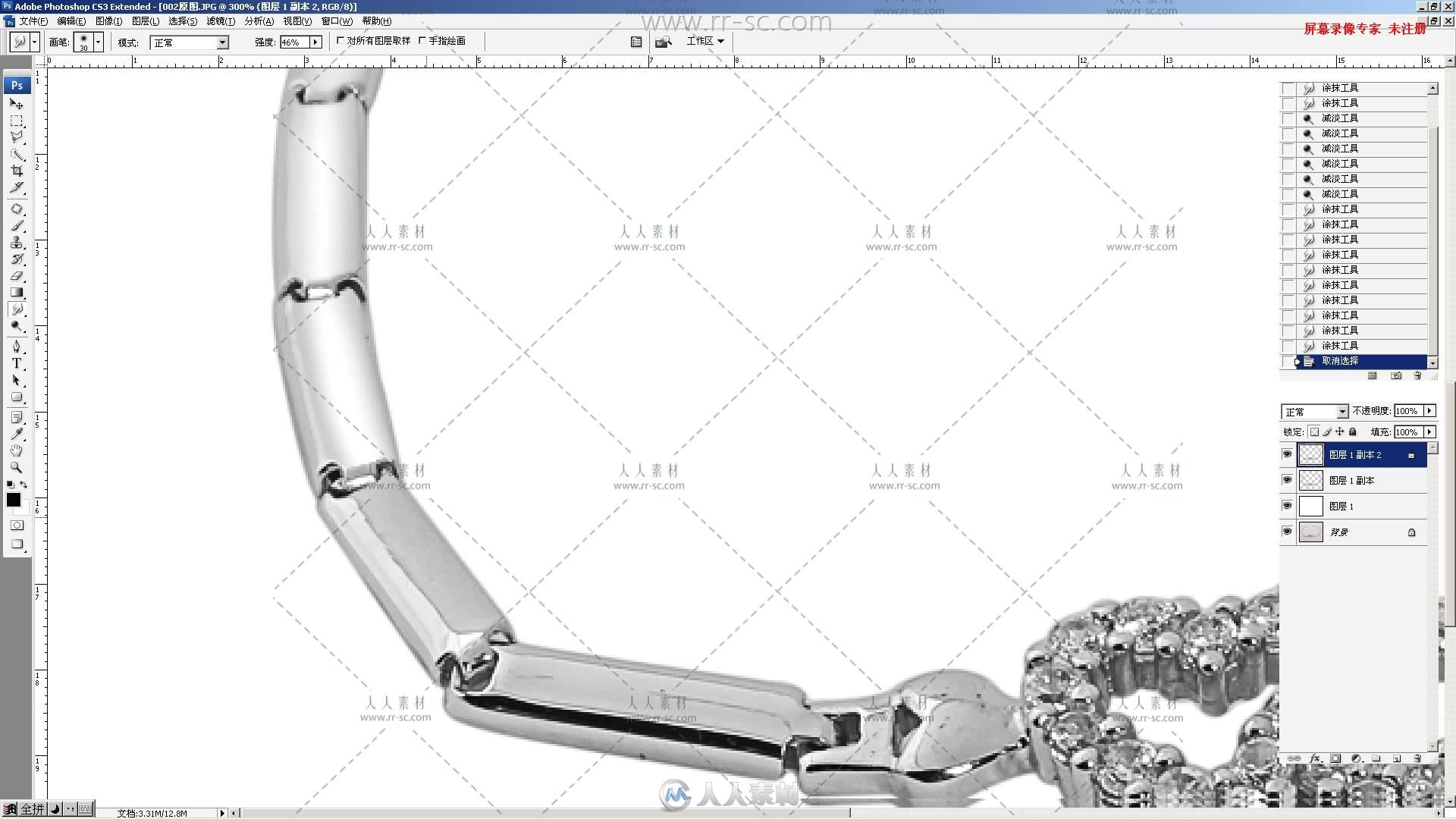The height and width of the screenshot is (819, 1456).
Task: Toggle Quick Mask mode
Action: pos(17,525)
